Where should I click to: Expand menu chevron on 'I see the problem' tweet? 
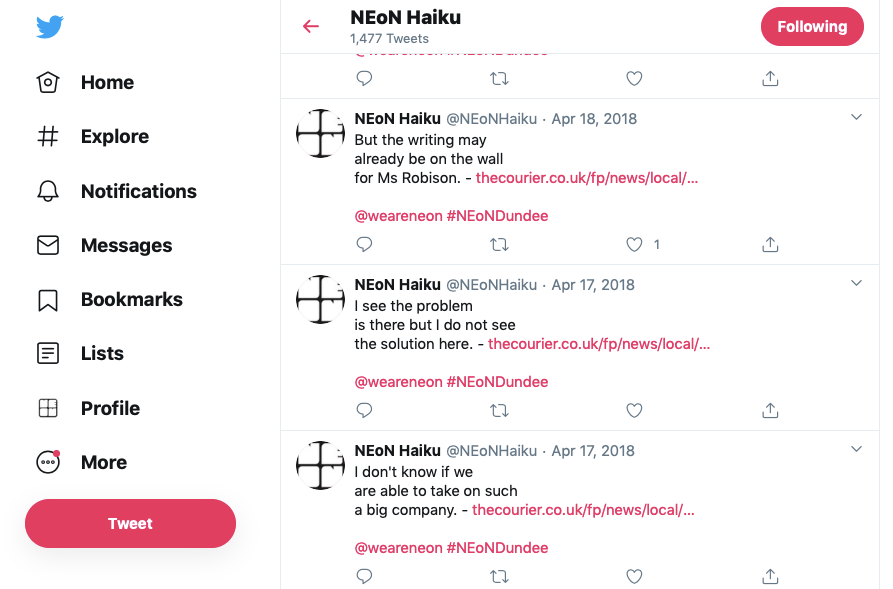[856, 283]
